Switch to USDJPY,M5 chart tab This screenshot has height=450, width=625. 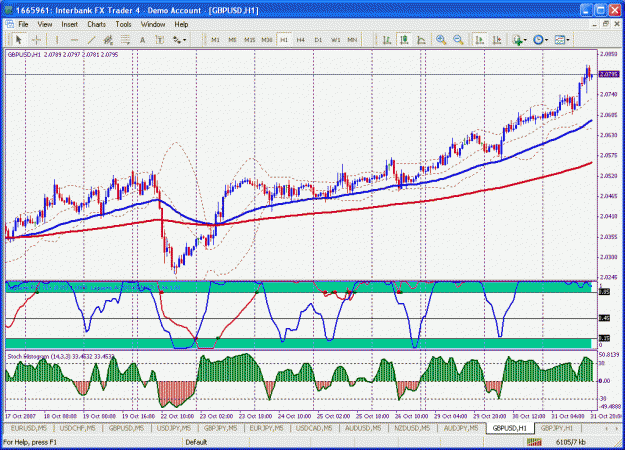click(x=174, y=428)
